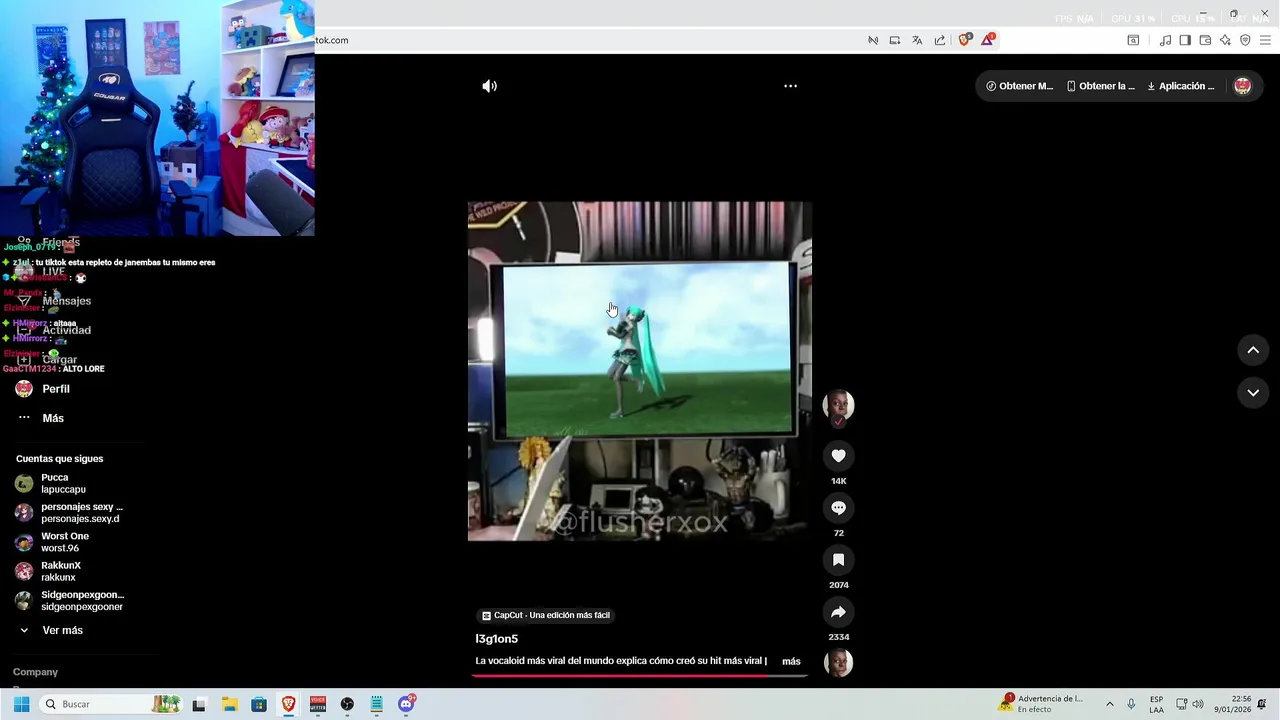Viewport: 1280px width, 720px height.
Task: Click the Cuentas que sigues heading
Action: (x=59, y=459)
